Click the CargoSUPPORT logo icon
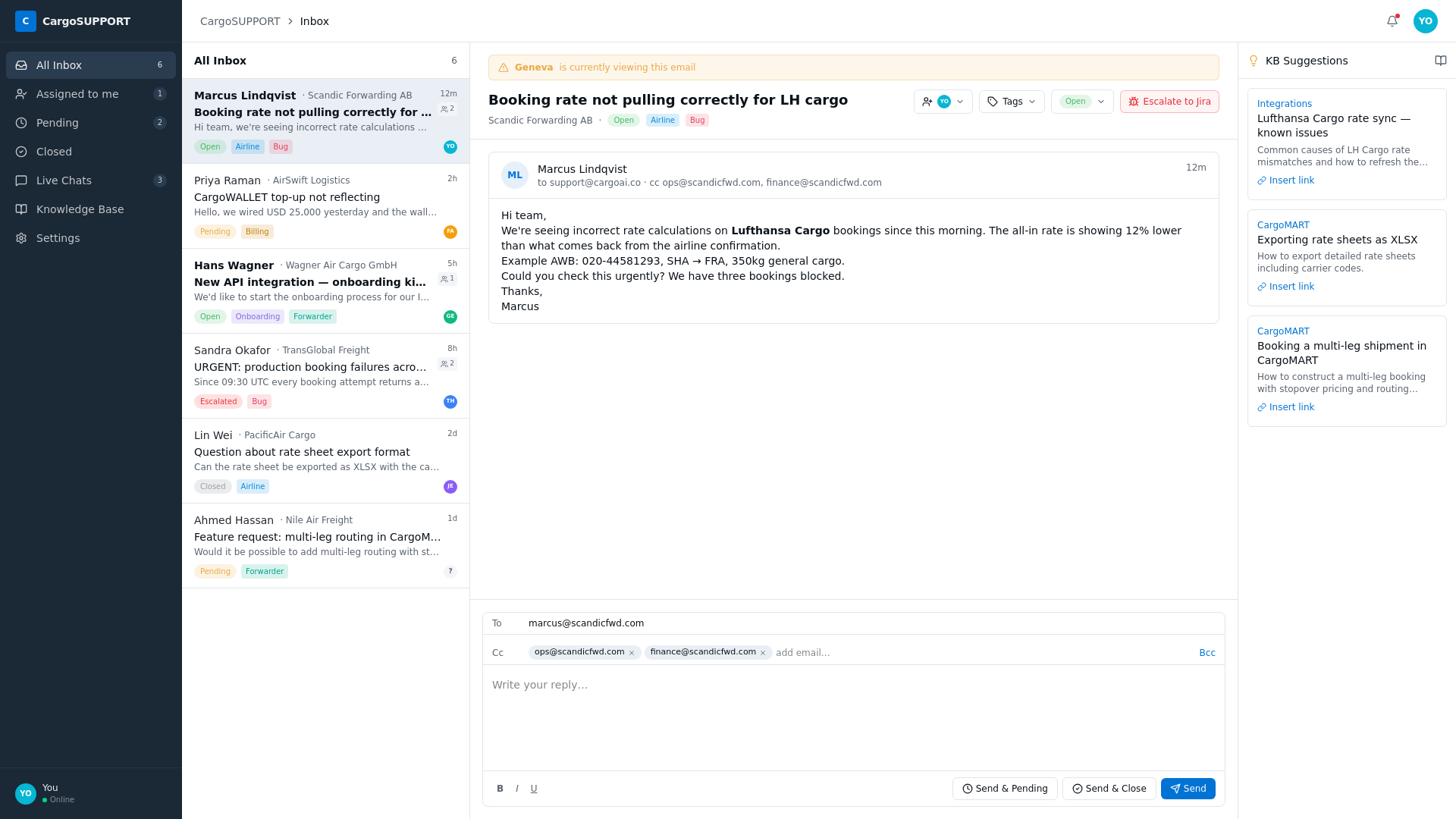The height and width of the screenshot is (819, 1456). click(x=26, y=21)
